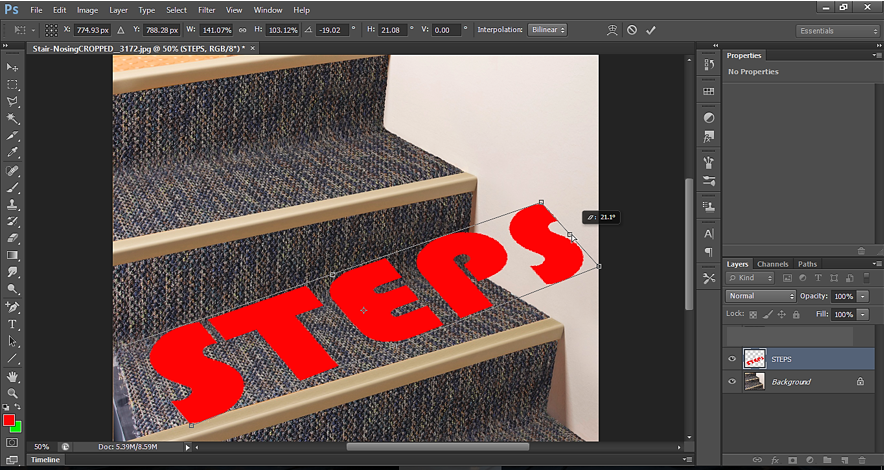Create a new adjustment layer

click(x=810, y=460)
